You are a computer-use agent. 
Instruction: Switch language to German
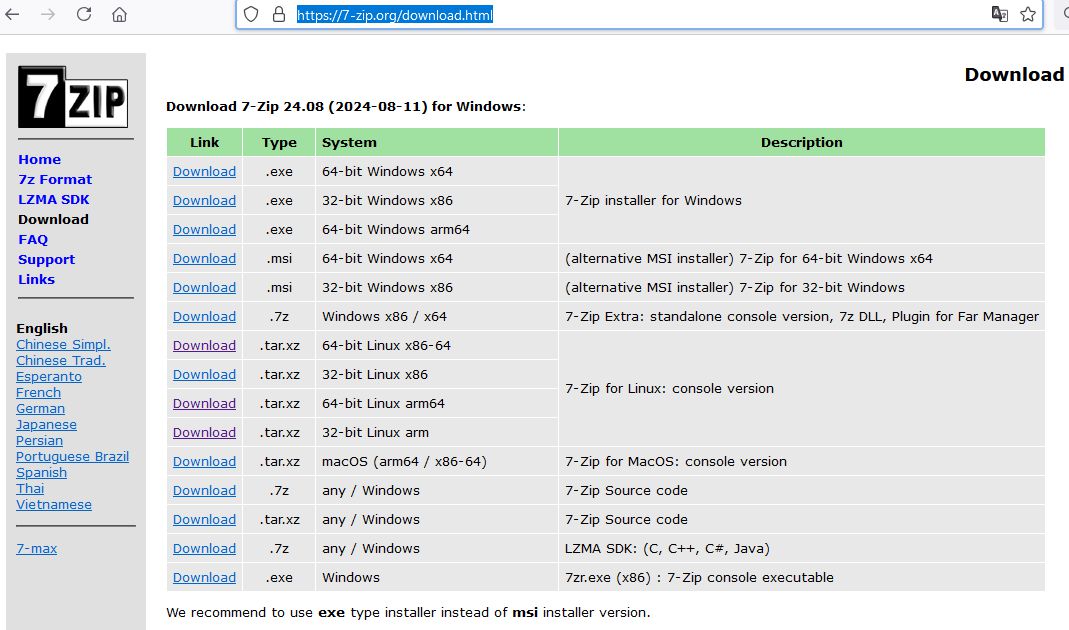[40, 409]
